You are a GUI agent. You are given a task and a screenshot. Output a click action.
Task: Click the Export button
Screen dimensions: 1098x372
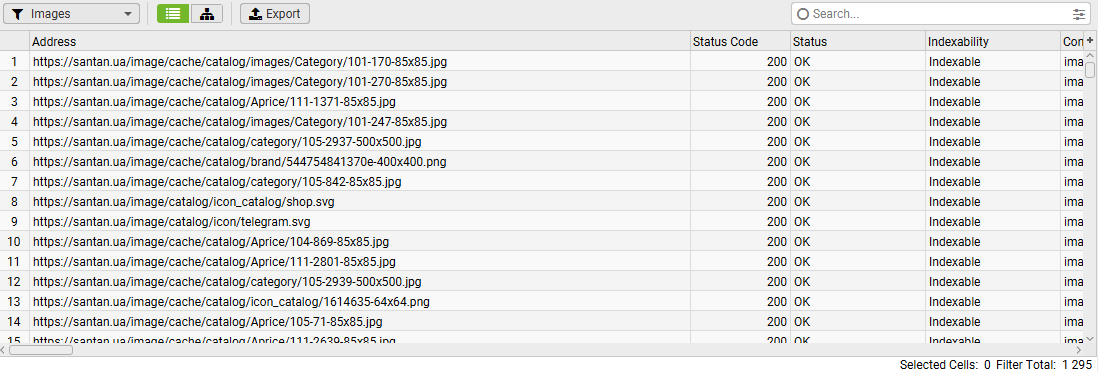pyautogui.click(x=274, y=13)
